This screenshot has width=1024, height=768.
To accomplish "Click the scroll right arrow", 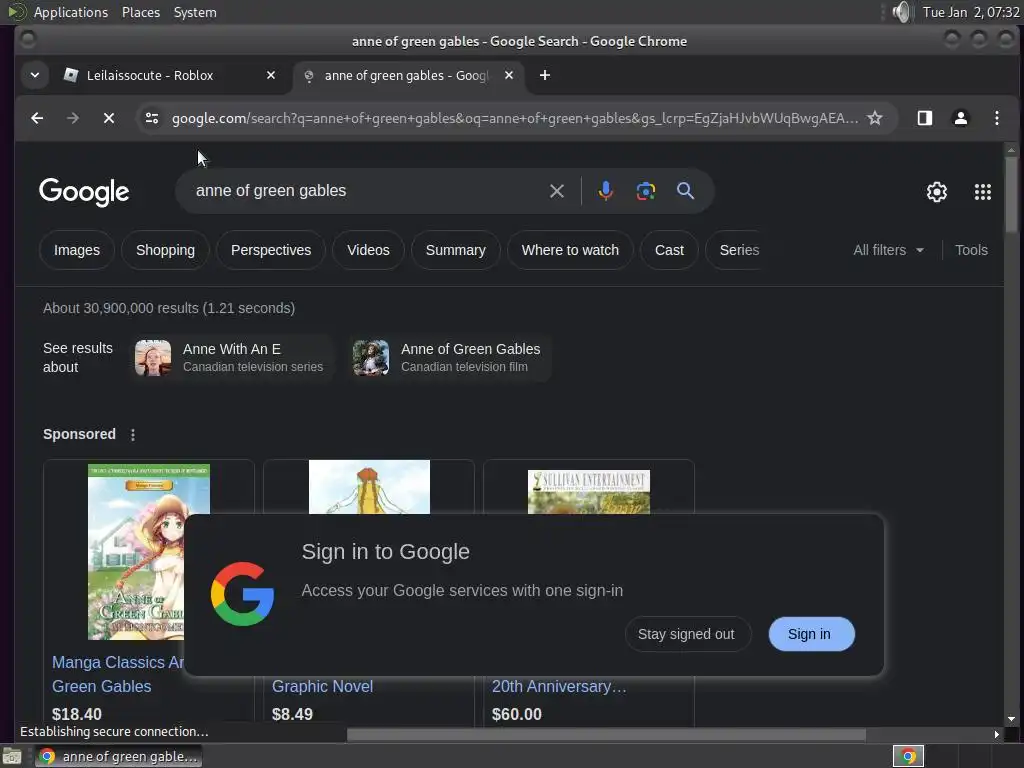I will tap(997, 735).
